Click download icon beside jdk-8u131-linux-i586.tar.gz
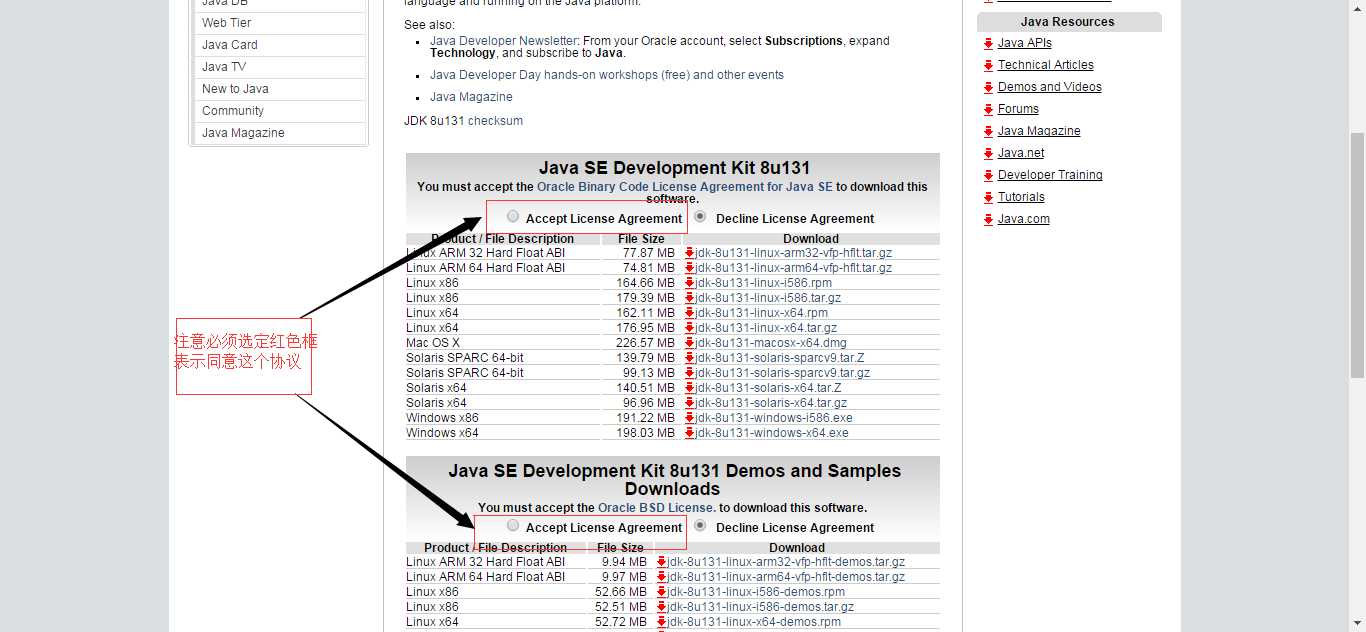This screenshot has width=1366, height=632. click(690, 298)
